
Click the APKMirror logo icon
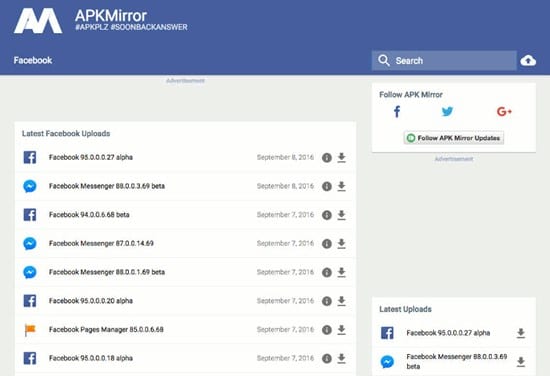[38, 21]
